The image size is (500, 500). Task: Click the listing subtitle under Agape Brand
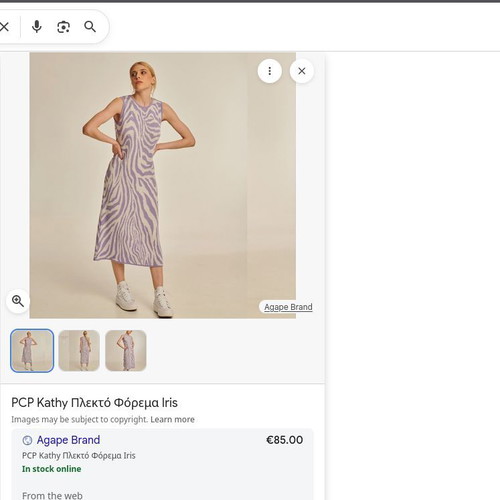79,456
